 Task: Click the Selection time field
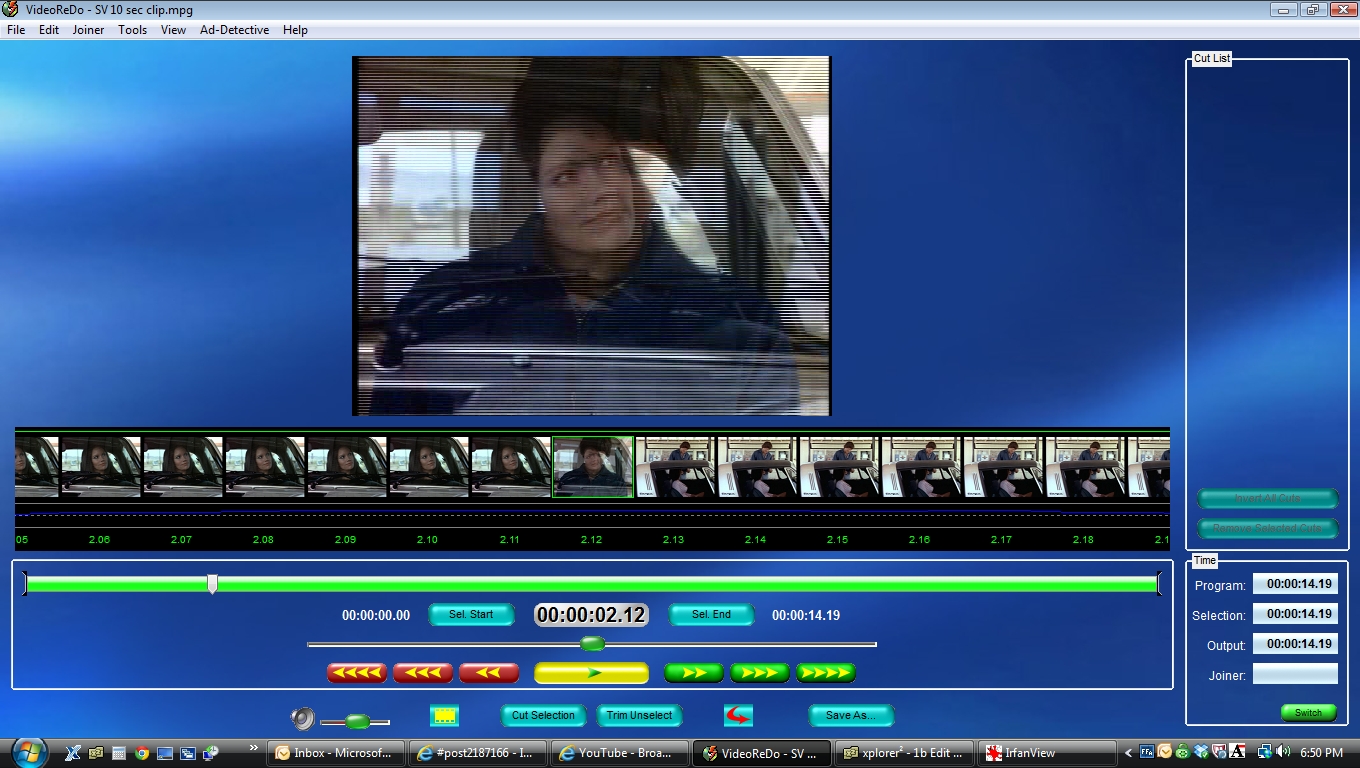pos(1295,614)
